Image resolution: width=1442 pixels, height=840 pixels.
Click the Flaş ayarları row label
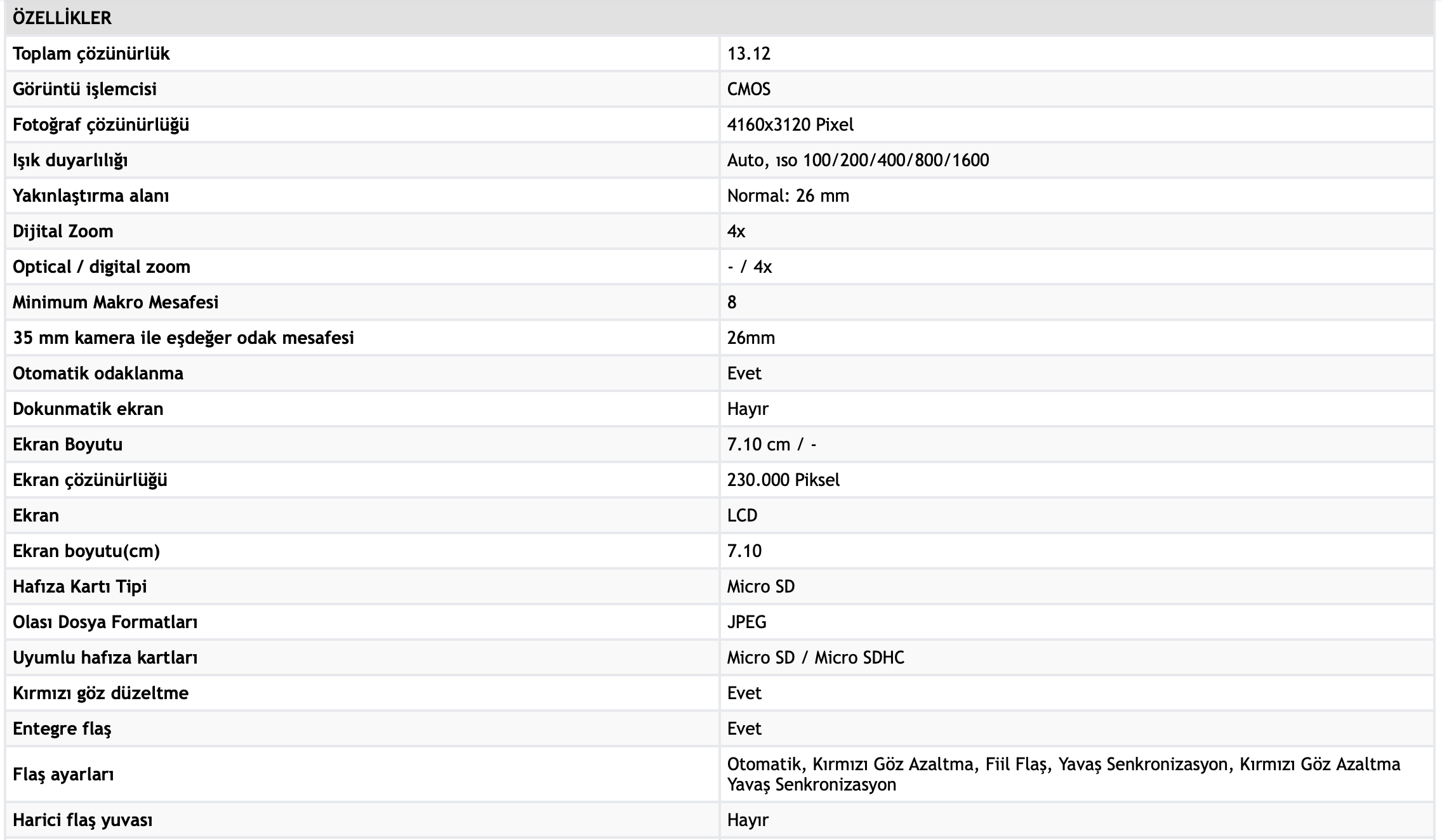point(63,775)
